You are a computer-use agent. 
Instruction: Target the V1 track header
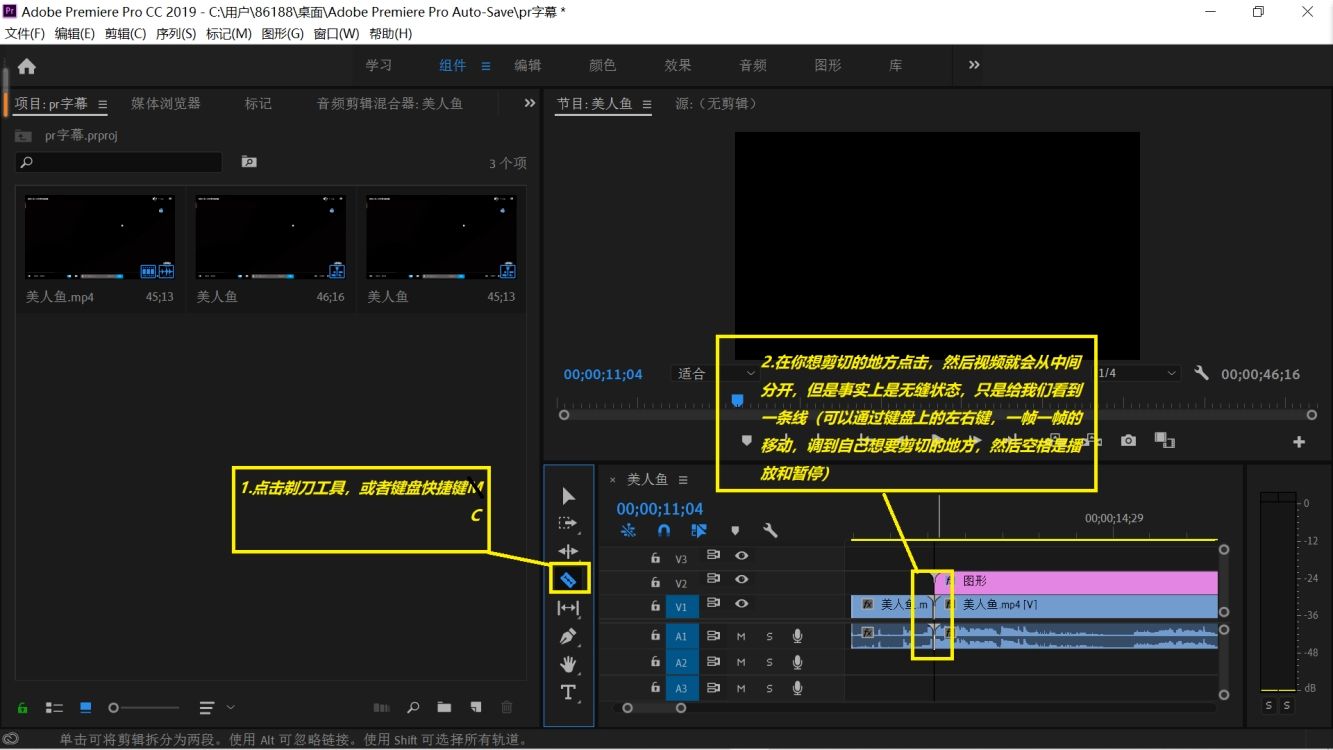(681, 606)
